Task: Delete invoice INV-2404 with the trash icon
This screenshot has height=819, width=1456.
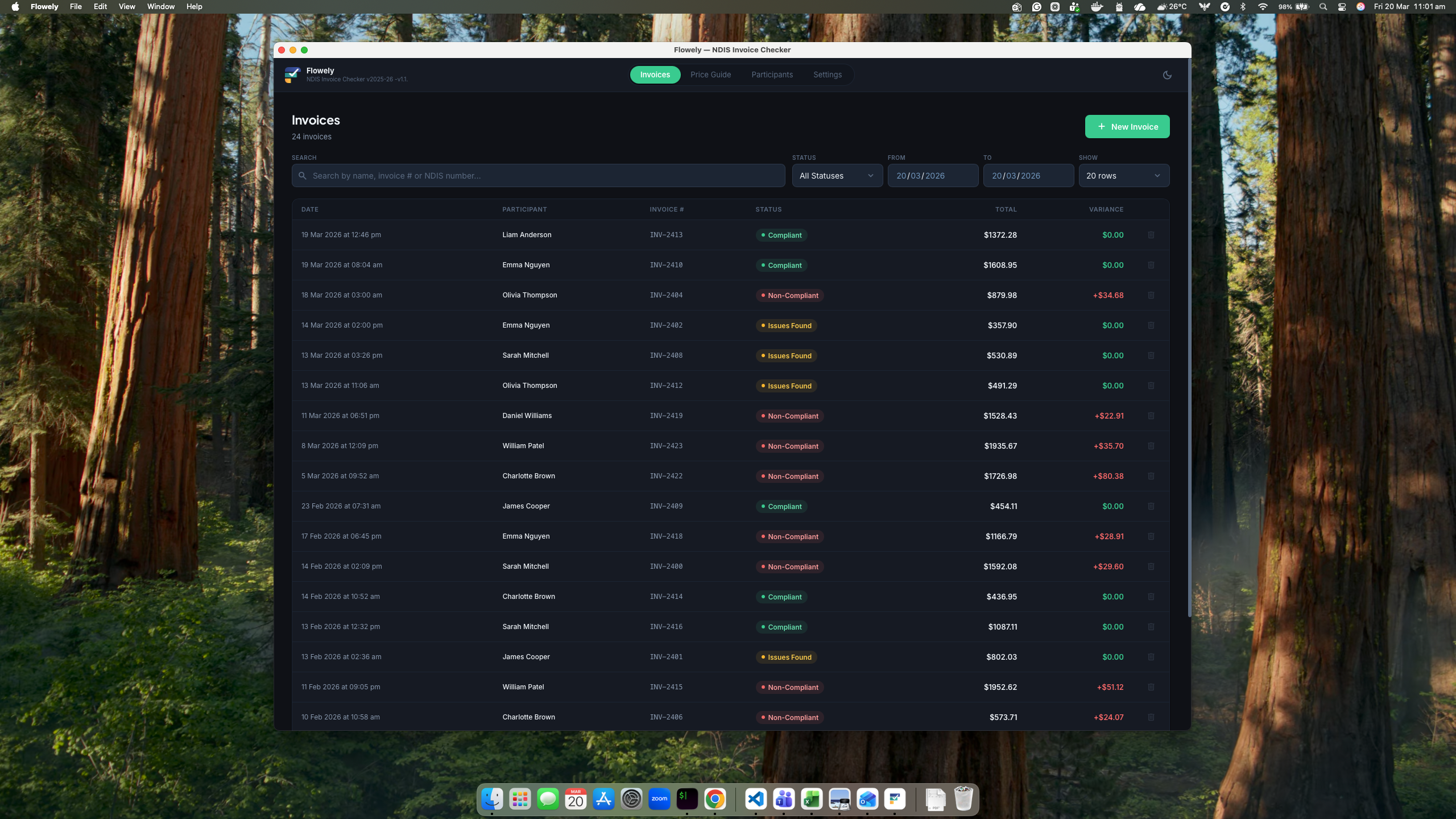Action: [x=1152, y=295]
